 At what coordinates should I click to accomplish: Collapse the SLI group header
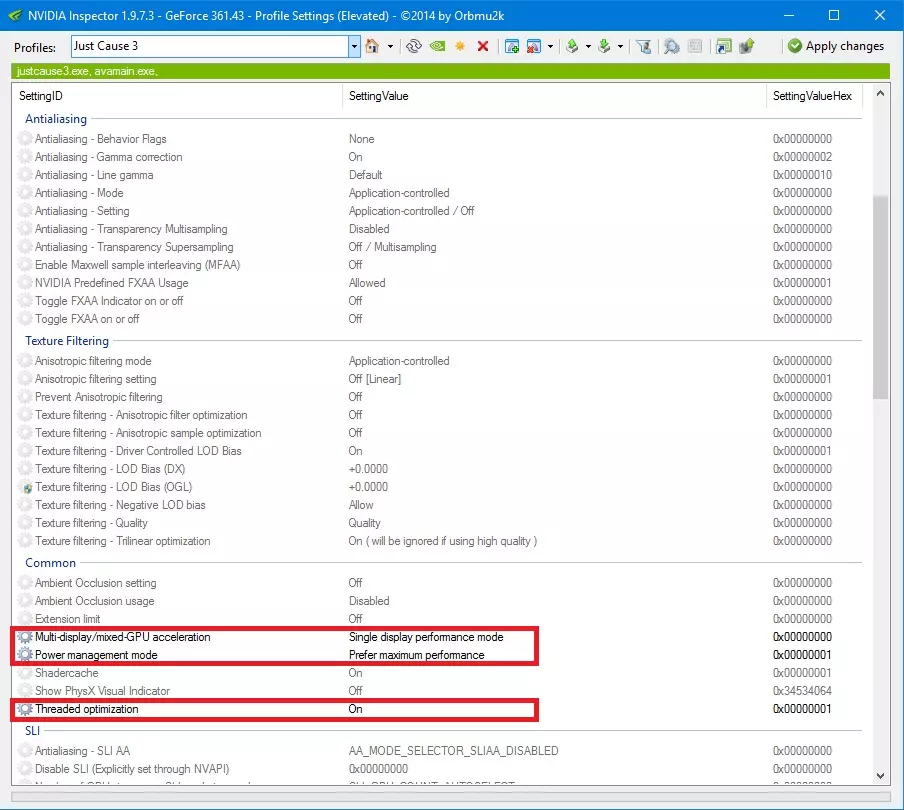[x=32, y=730]
